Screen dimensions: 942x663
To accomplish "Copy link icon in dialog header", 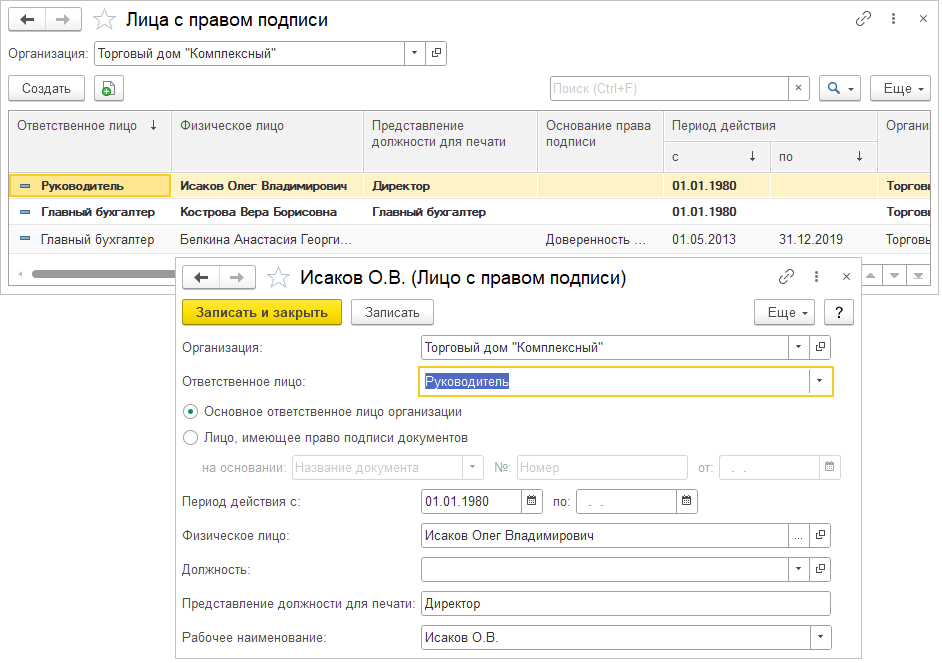I will click(787, 277).
